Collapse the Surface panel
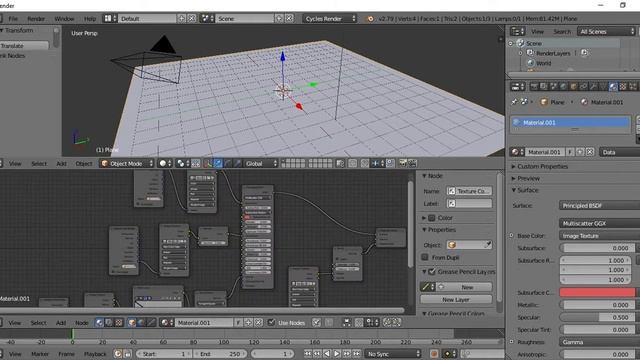Image resolution: width=640 pixels, height=360 pixels. click(527, 190)
